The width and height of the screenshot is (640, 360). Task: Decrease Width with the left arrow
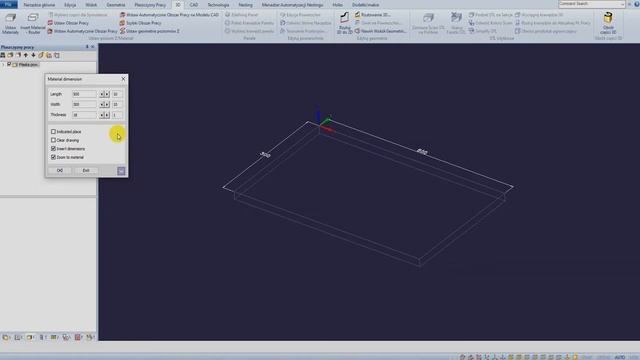(x=102, y=104)
